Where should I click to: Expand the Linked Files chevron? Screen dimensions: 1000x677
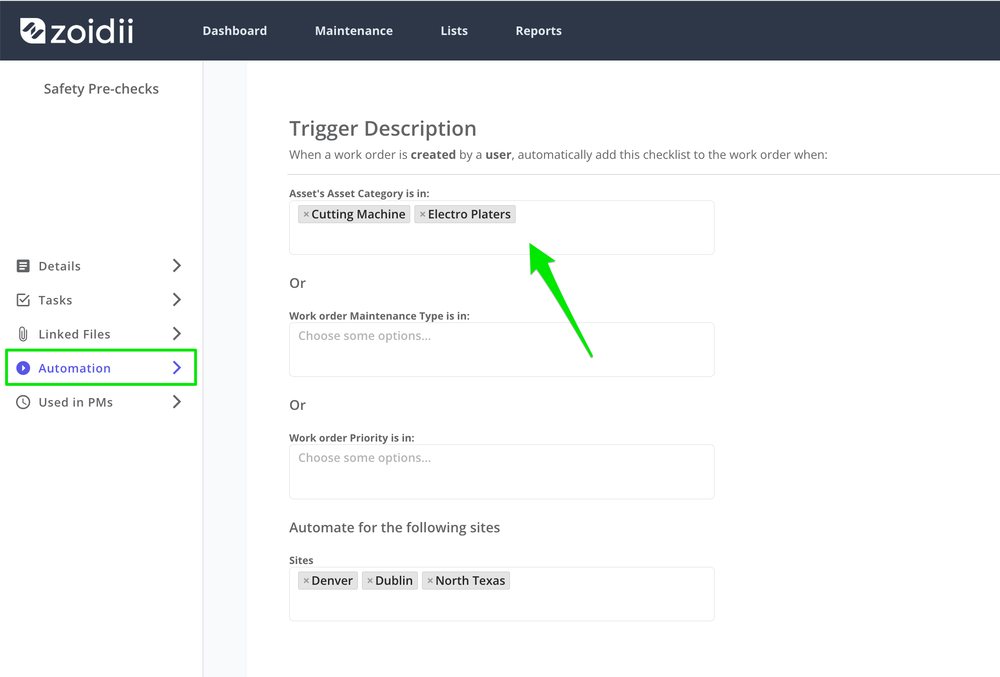coord(177,334)
